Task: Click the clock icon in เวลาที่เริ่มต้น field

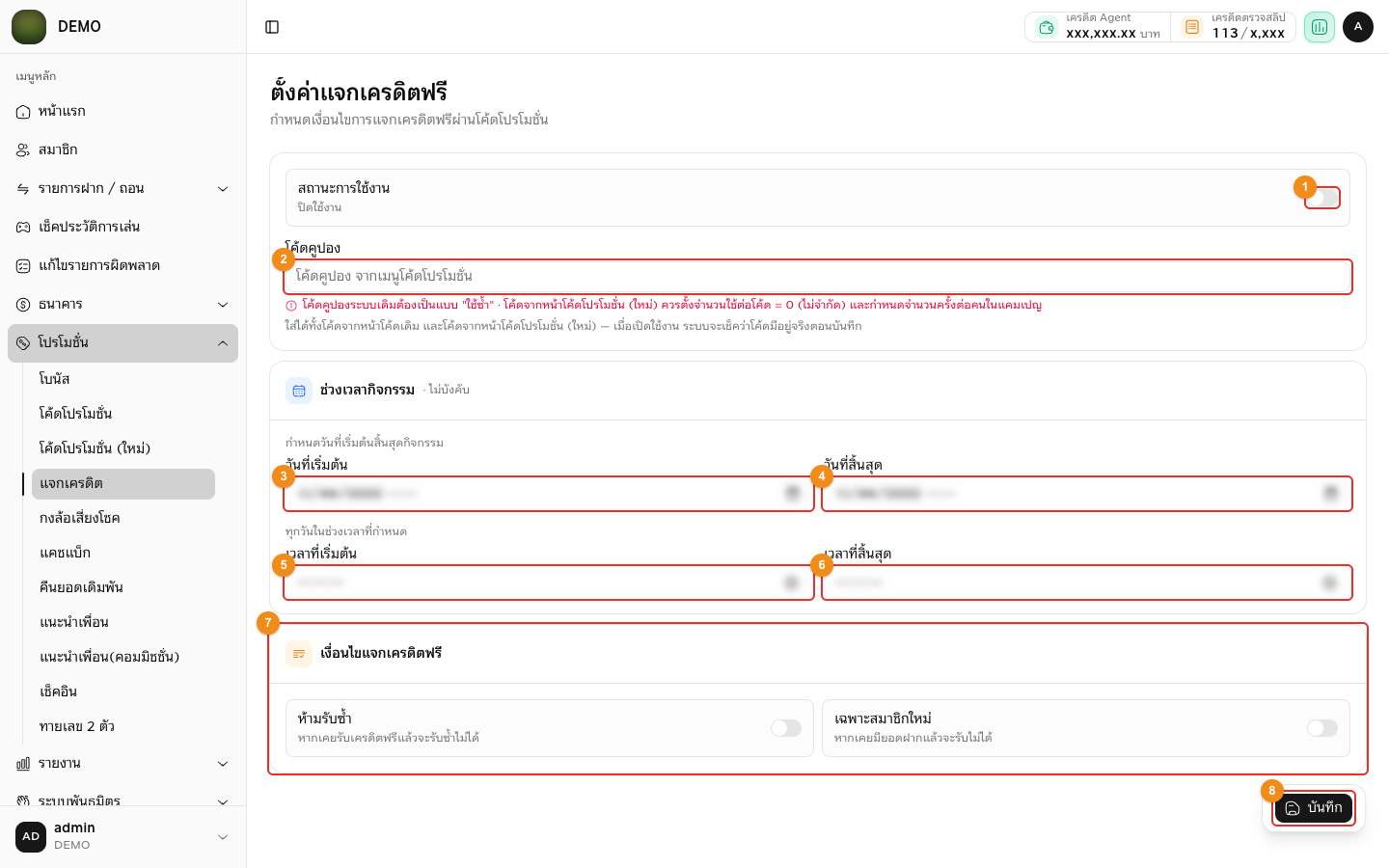Action: coord(792,583)
